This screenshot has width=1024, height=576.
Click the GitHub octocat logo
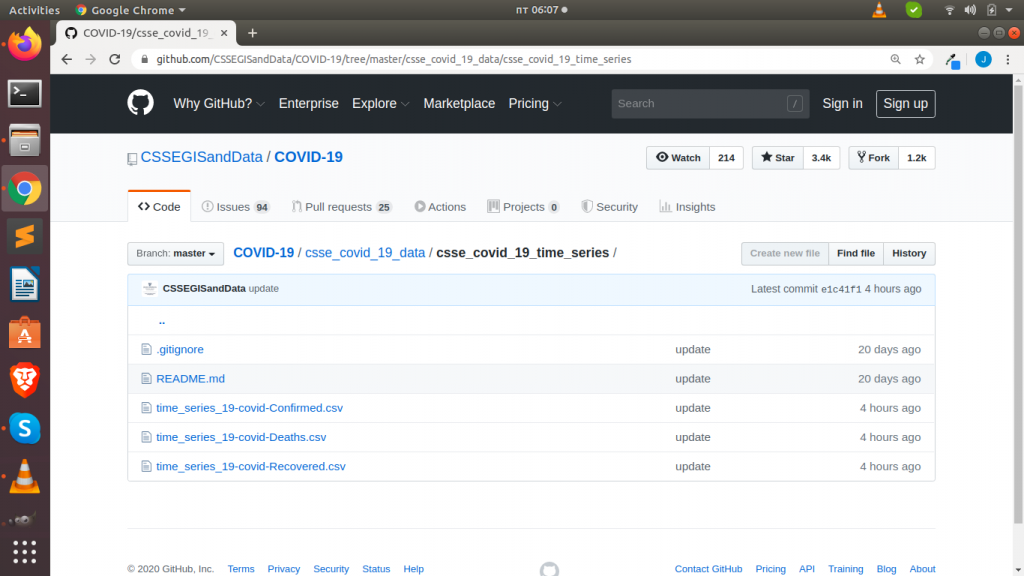pyautogui.click(x=140, y=102)
